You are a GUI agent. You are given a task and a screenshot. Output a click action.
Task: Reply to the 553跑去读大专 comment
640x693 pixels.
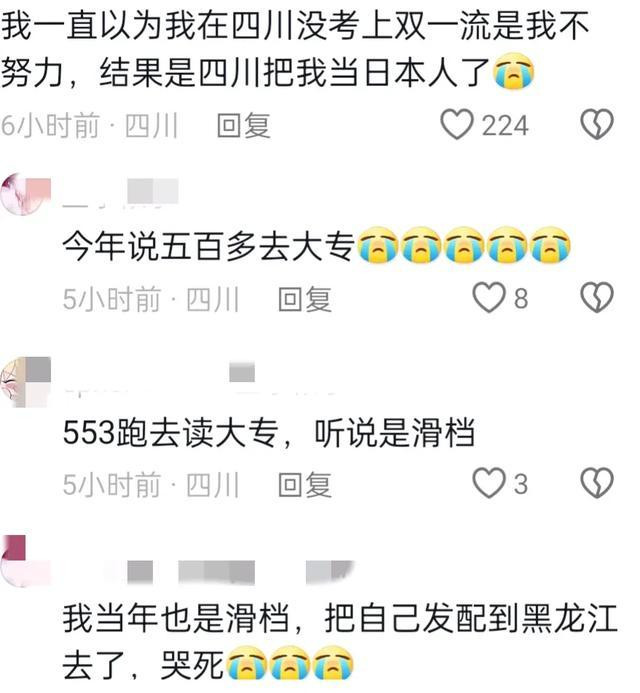(305, 484)
